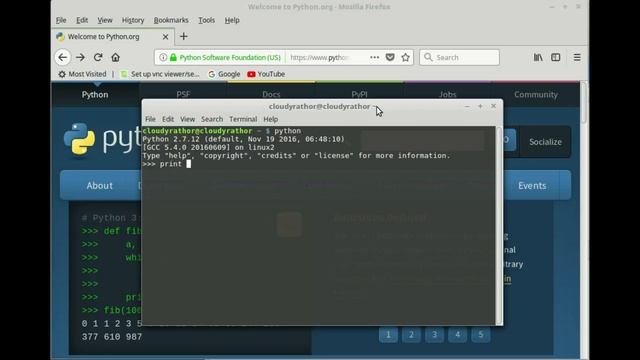
Task: Open terminal Help menu
Action: tap(271, 119)
